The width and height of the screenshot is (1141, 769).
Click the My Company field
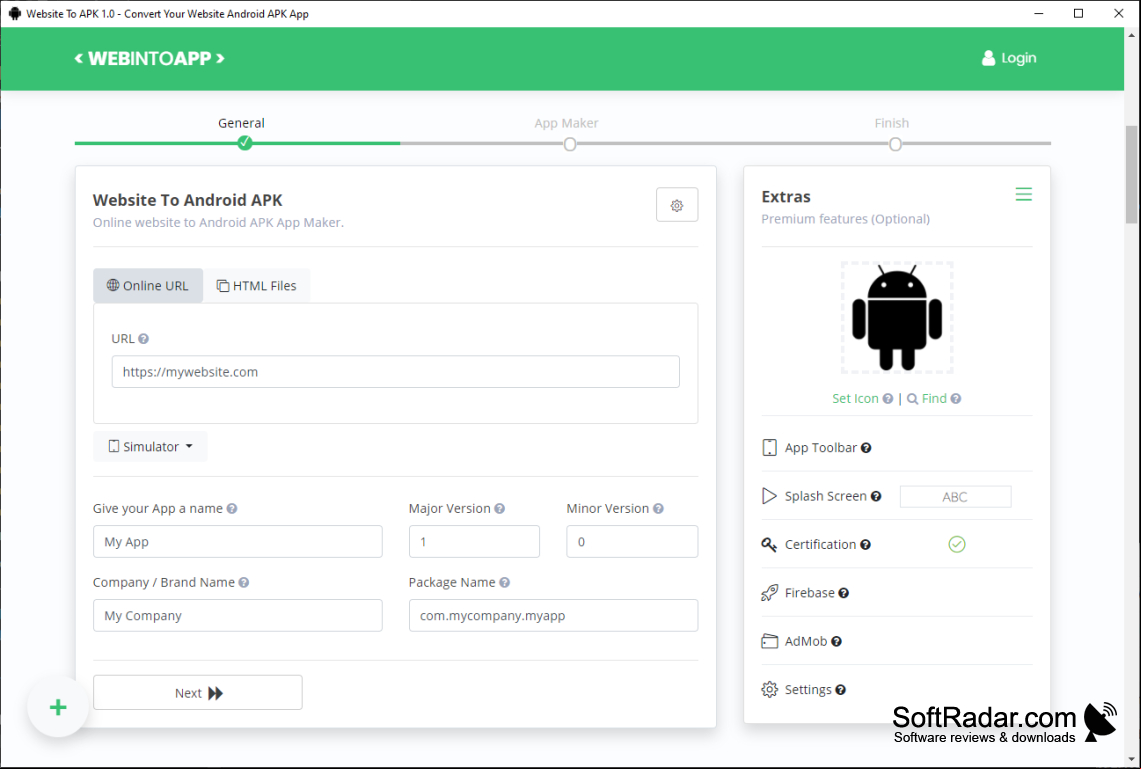coord(237,615)
